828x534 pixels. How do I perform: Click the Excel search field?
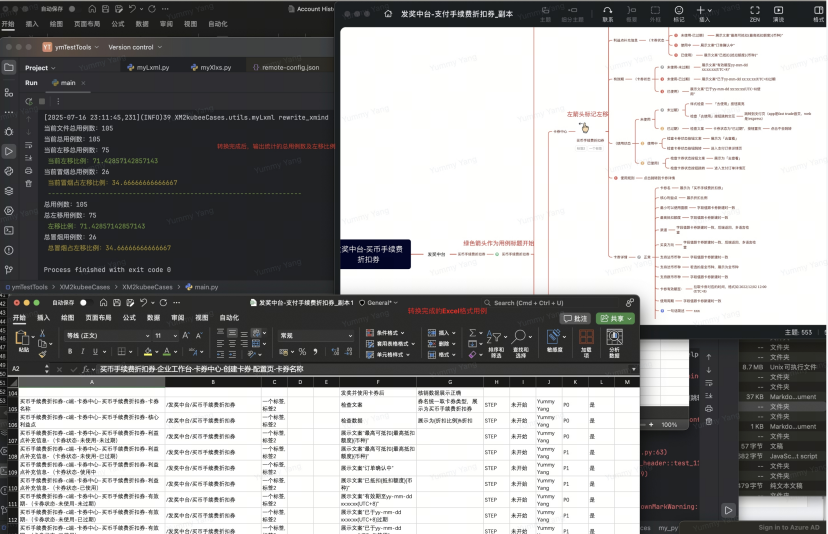coord(530,302)
